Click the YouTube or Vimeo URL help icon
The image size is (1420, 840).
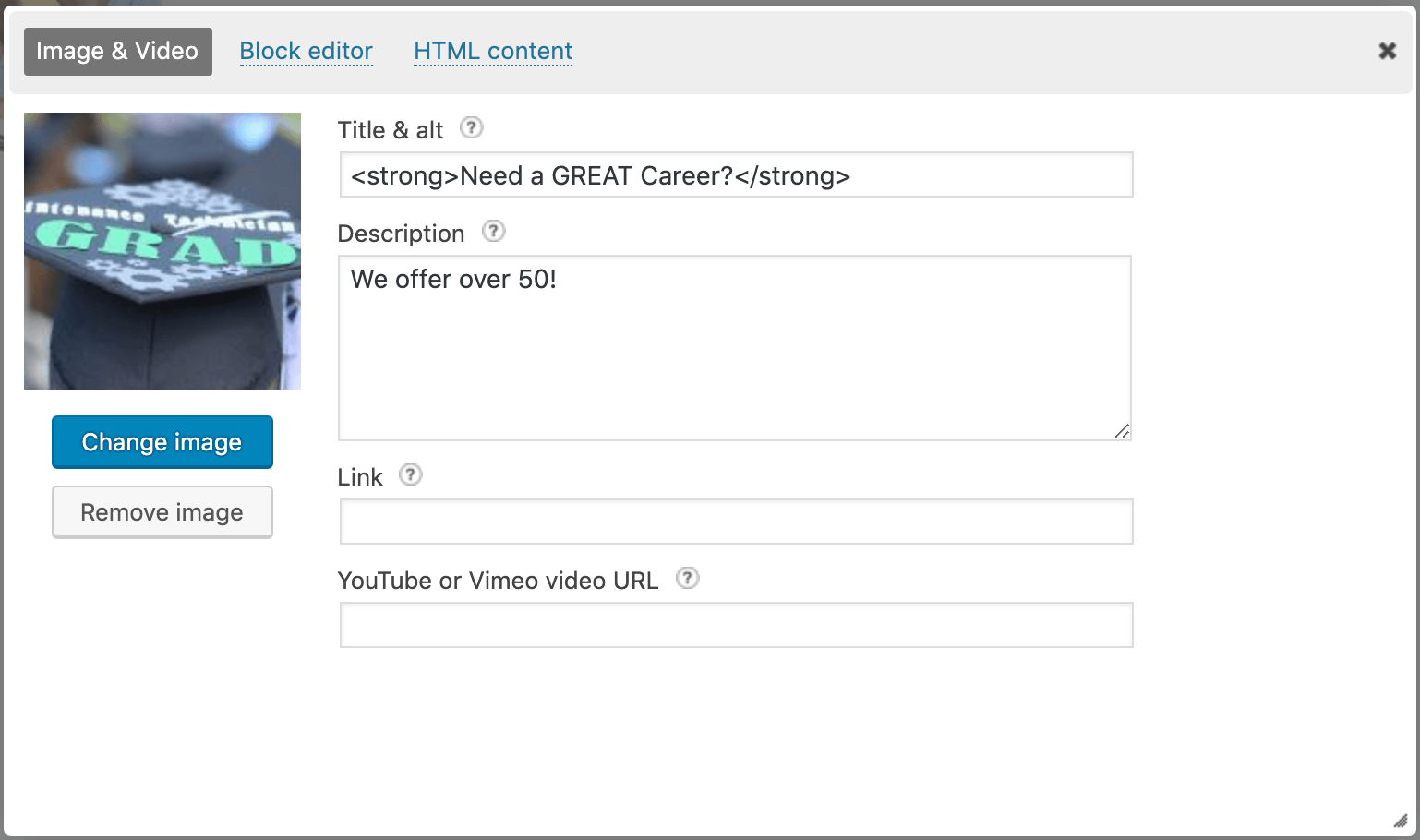(688, 578)
